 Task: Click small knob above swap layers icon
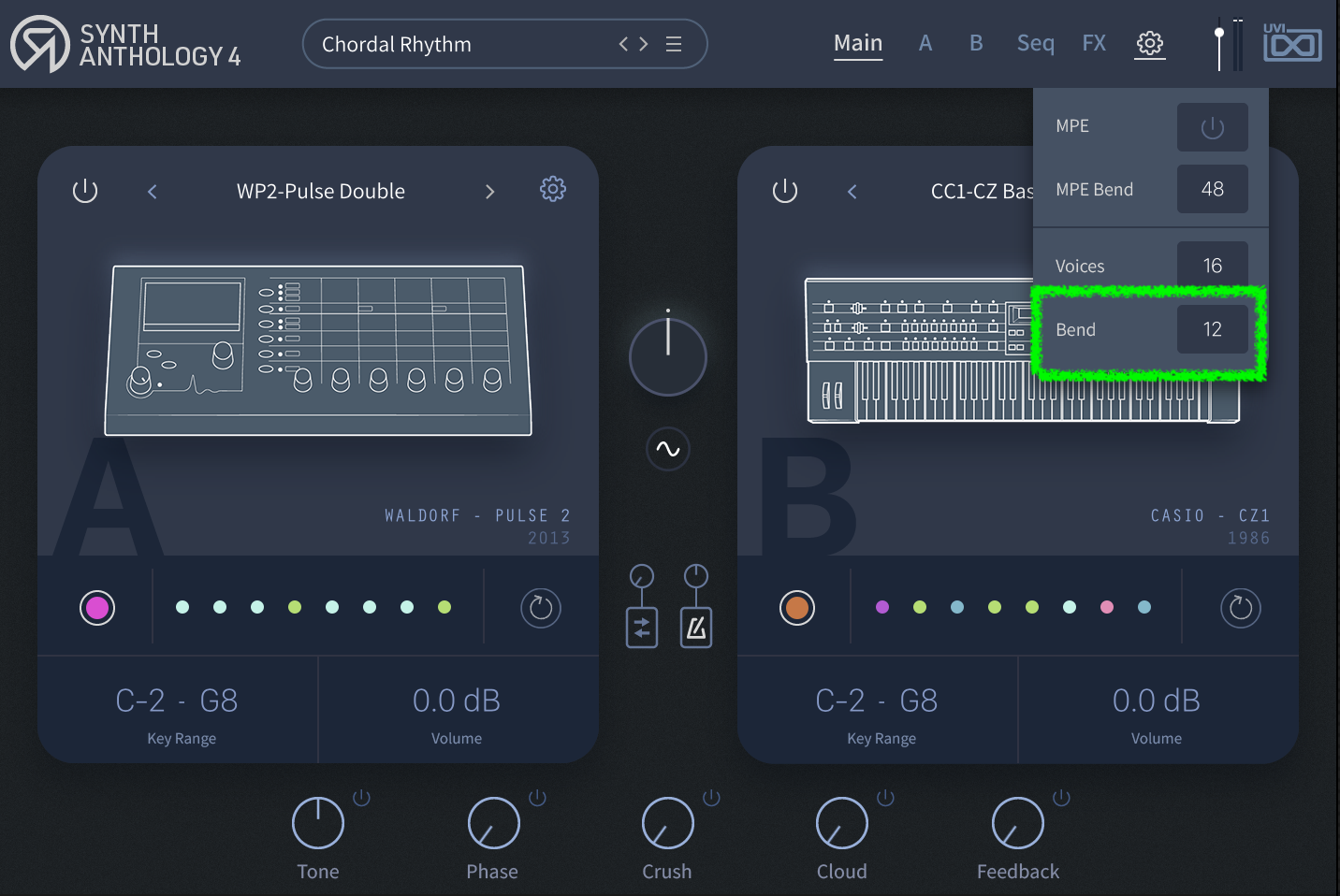[642, 576]
